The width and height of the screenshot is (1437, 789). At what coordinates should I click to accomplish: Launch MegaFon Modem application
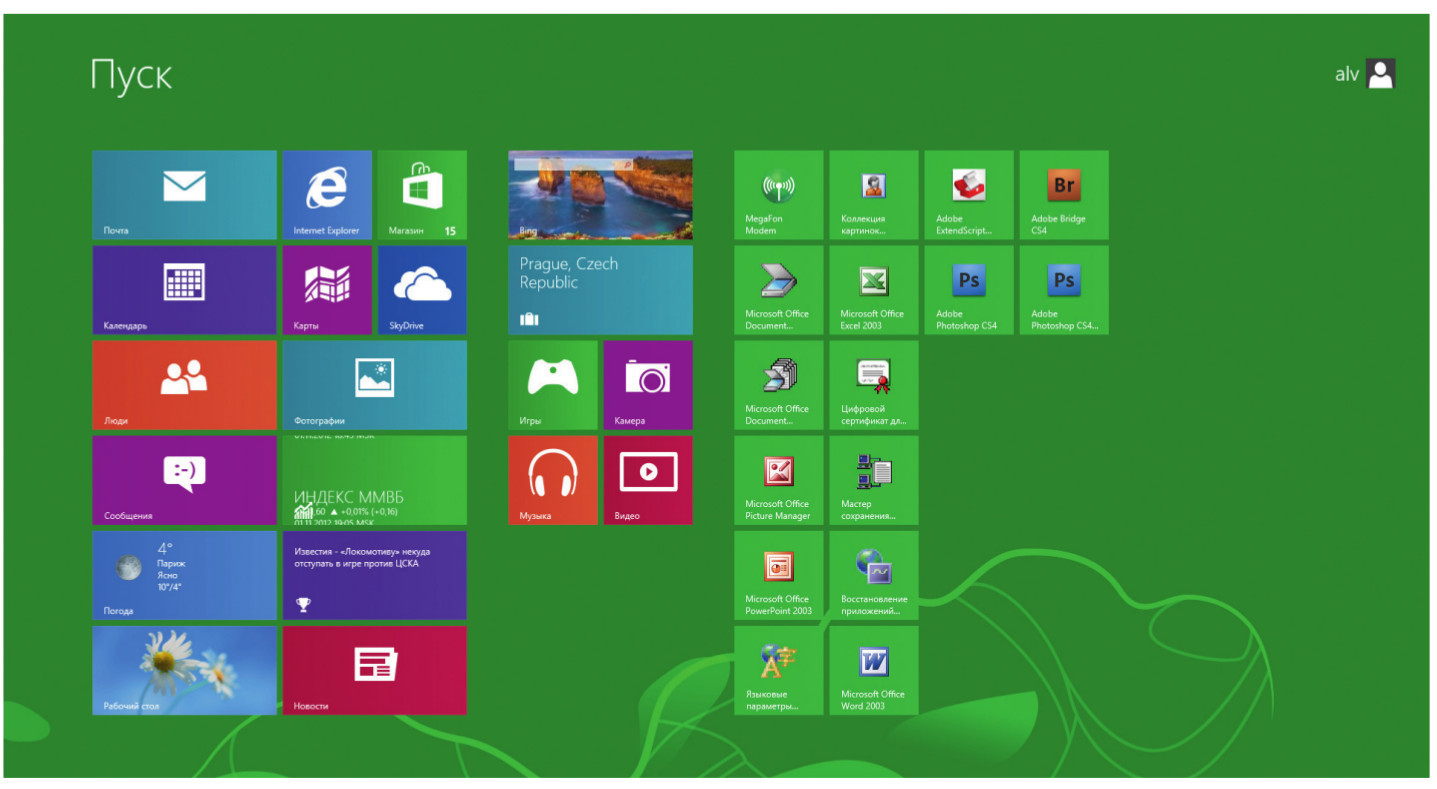point(778,195)
